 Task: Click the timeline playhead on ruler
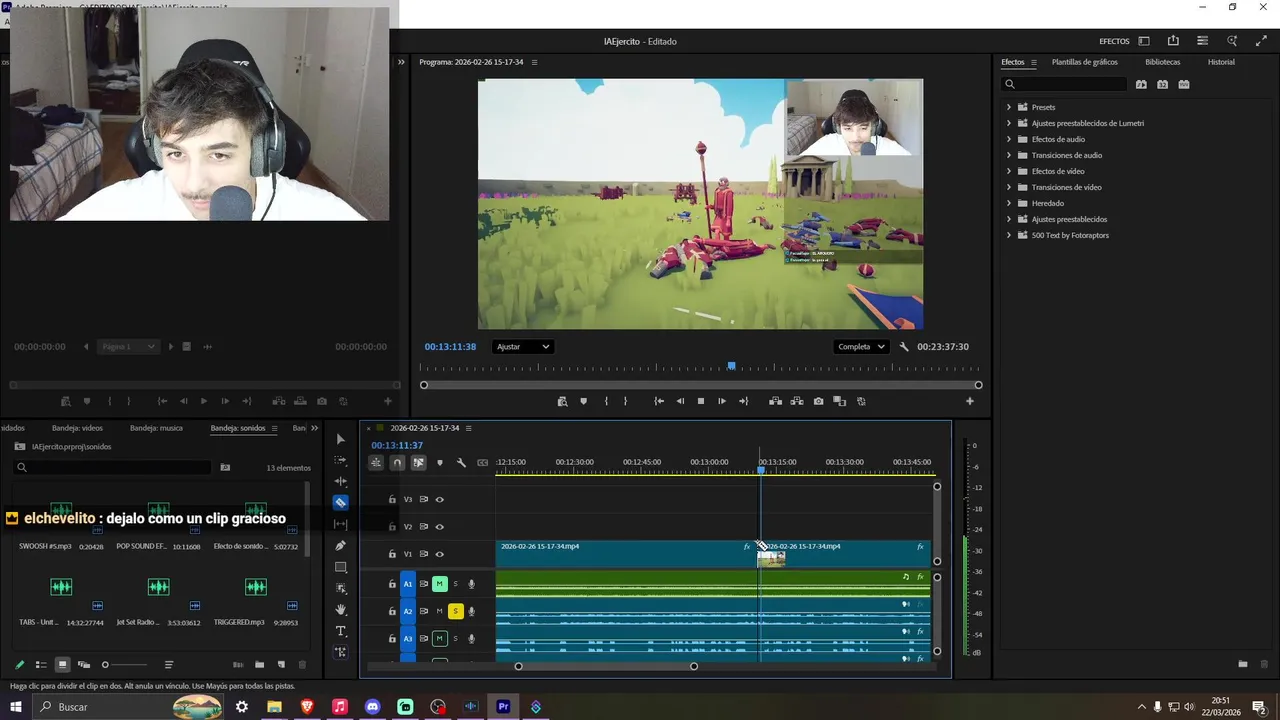(761, 469)
